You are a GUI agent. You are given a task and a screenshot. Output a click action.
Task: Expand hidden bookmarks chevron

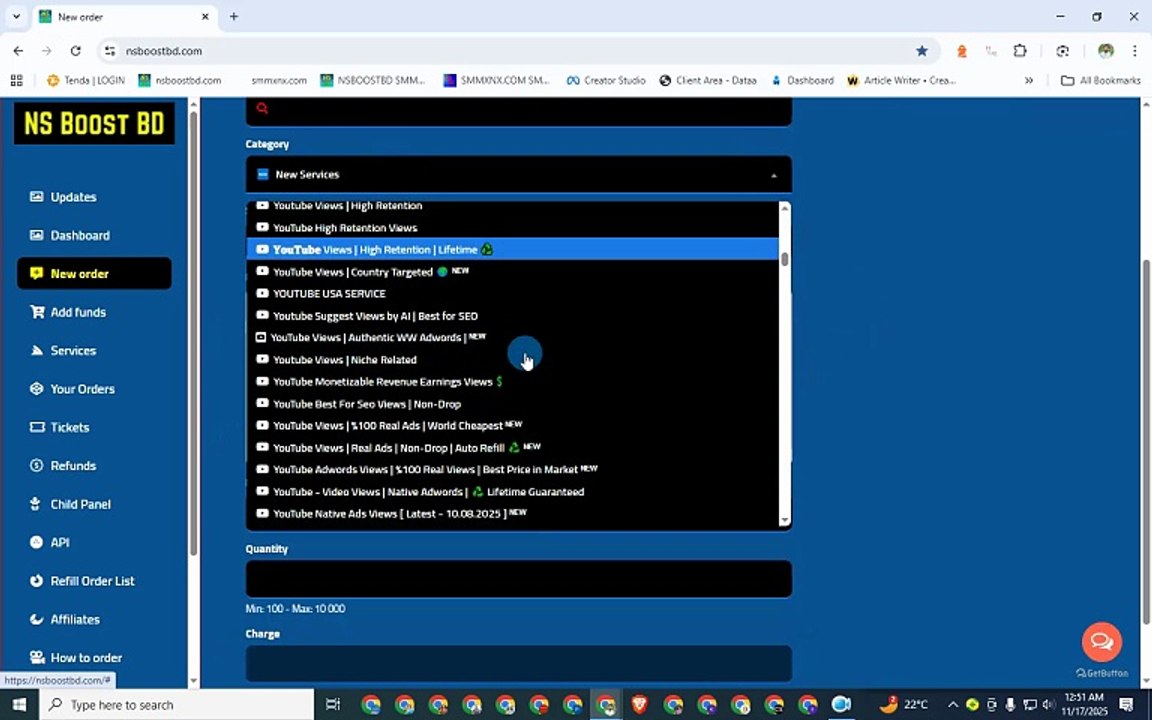pos(1029,80)
